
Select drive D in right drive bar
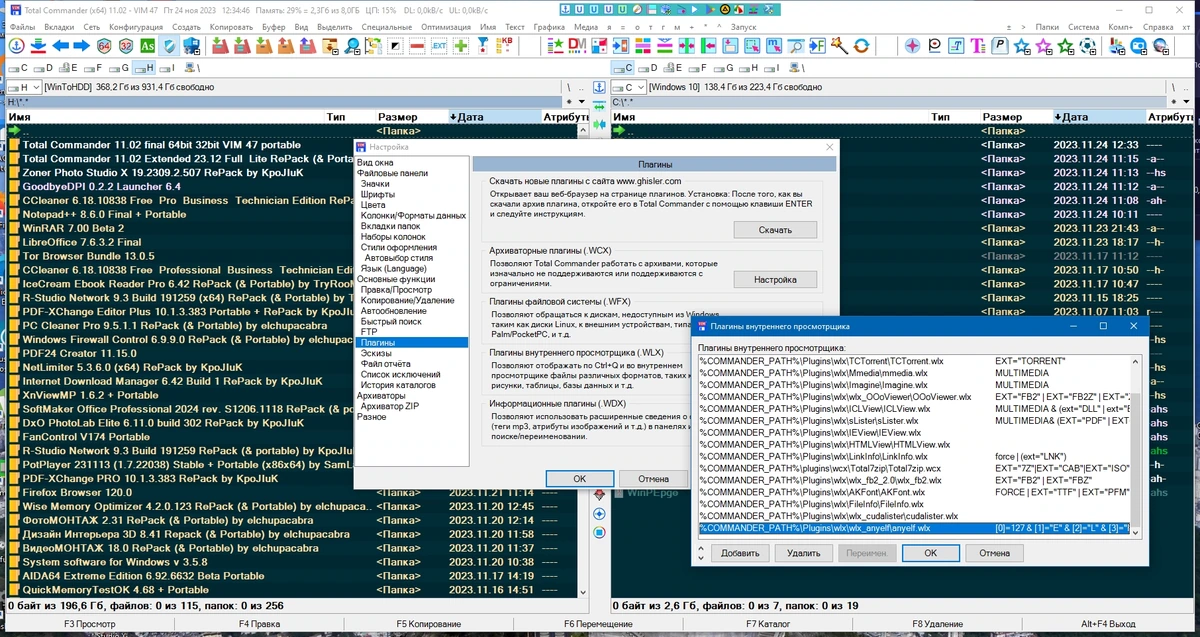point(648,68)
